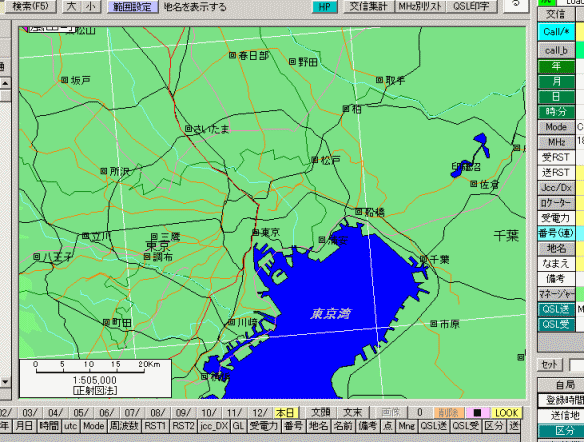
Task: Select 本日 today filter
Action: 286,413
